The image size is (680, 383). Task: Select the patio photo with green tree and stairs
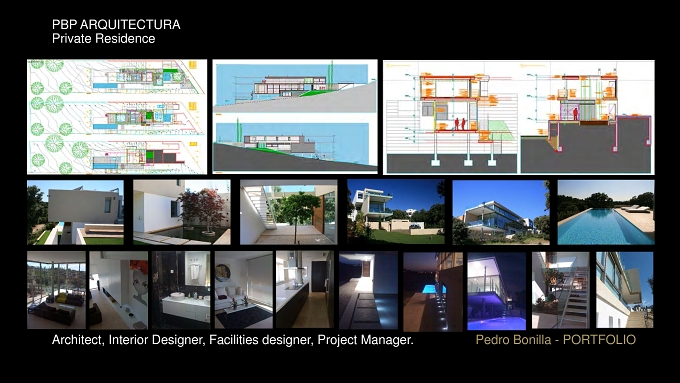(x=288, y=213)
